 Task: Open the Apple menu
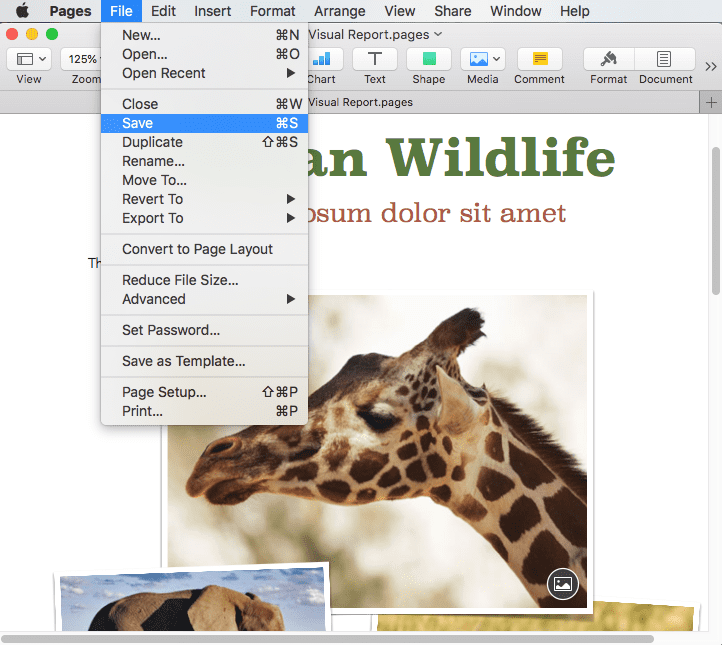pyautogui.click(x=21, y=11)
